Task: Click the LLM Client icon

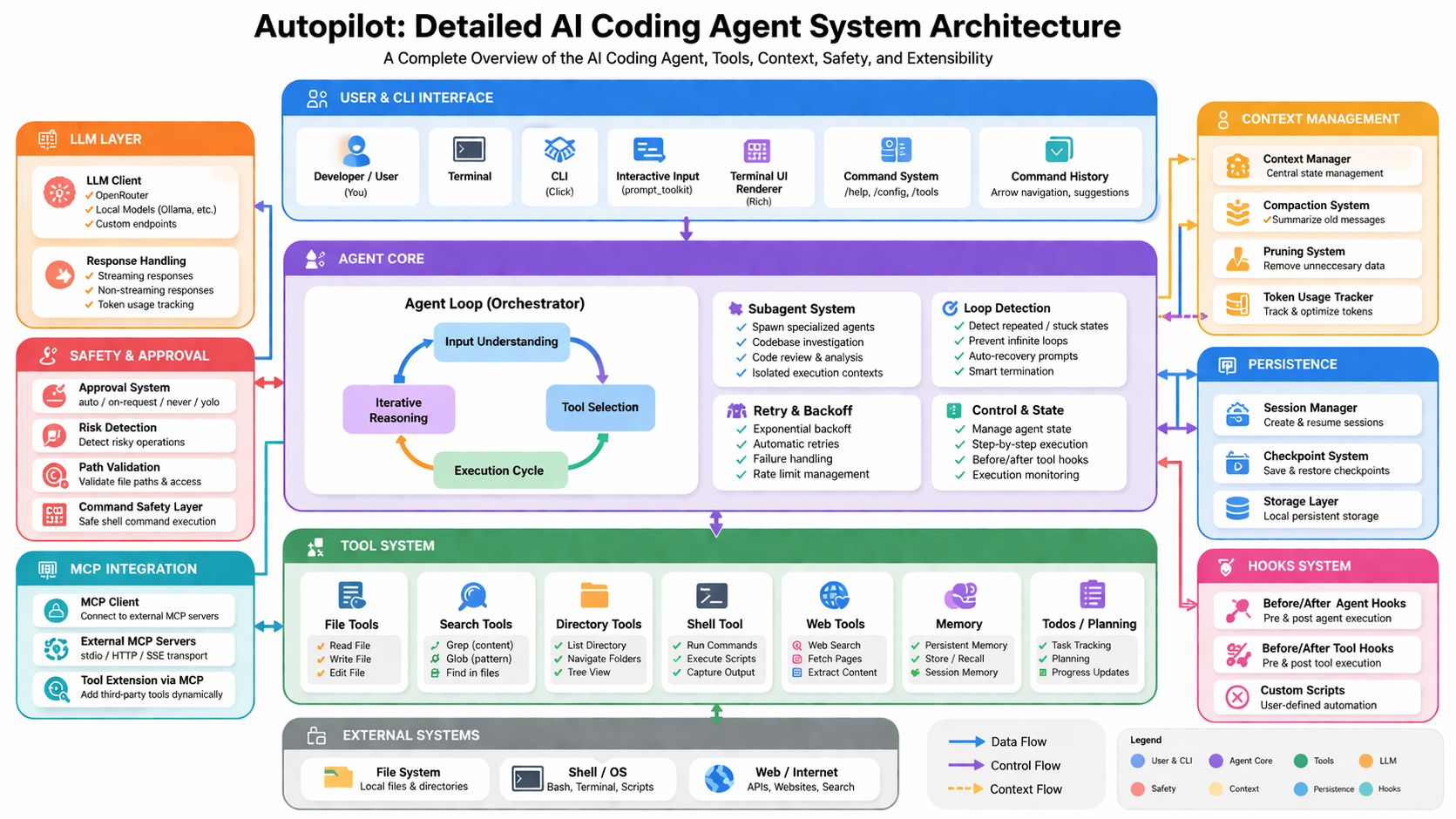Action: point(59,193)
